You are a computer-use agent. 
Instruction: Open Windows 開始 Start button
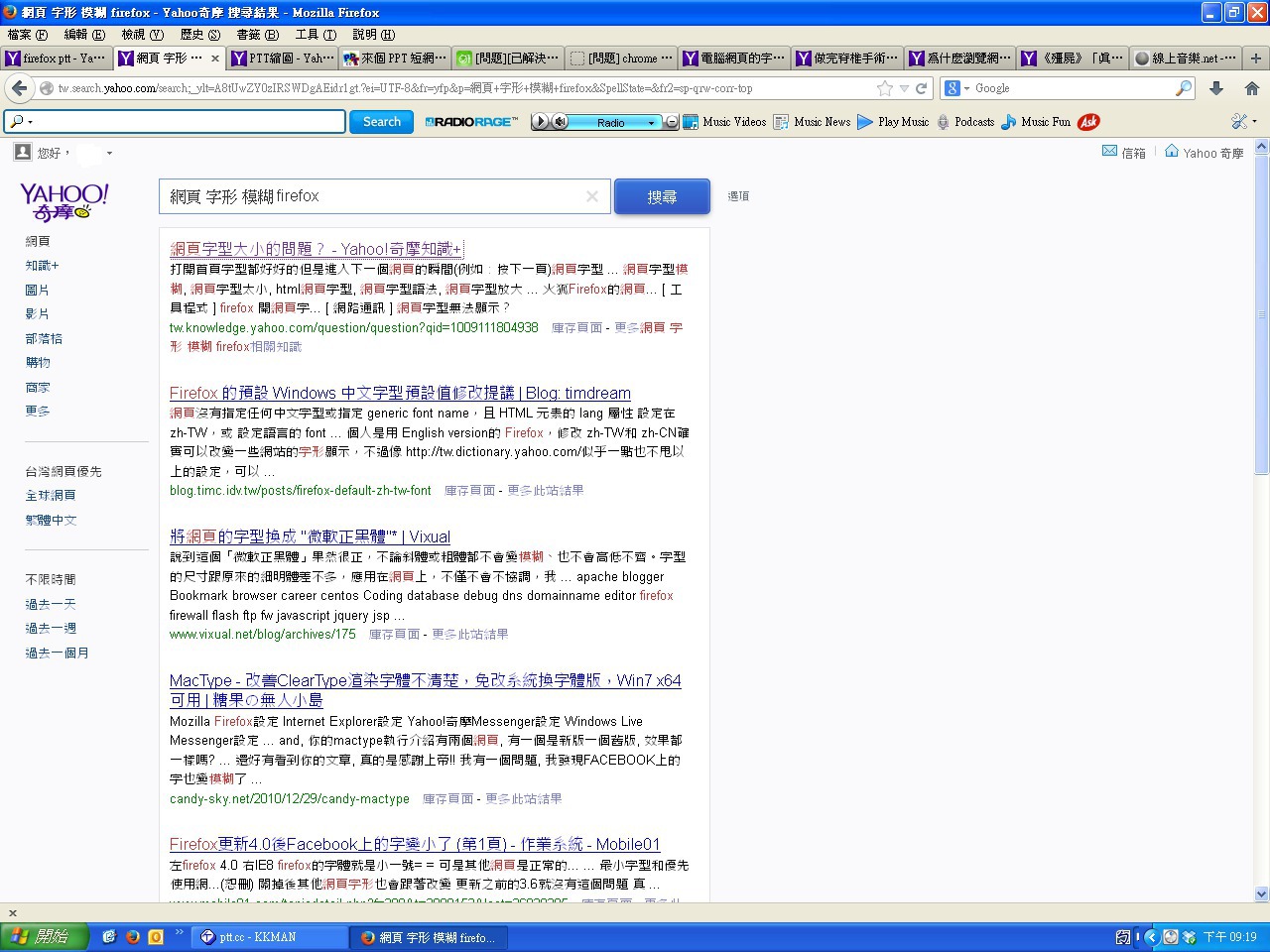(x=46, y=936)
